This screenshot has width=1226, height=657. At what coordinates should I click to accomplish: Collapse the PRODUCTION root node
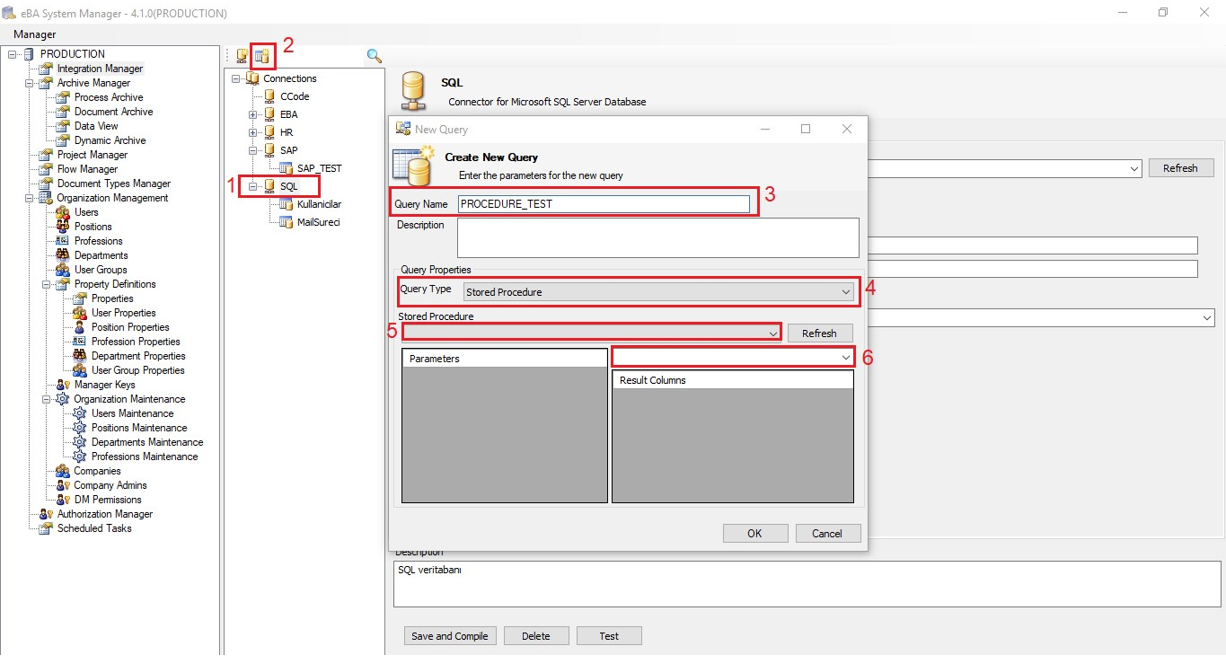12,54
